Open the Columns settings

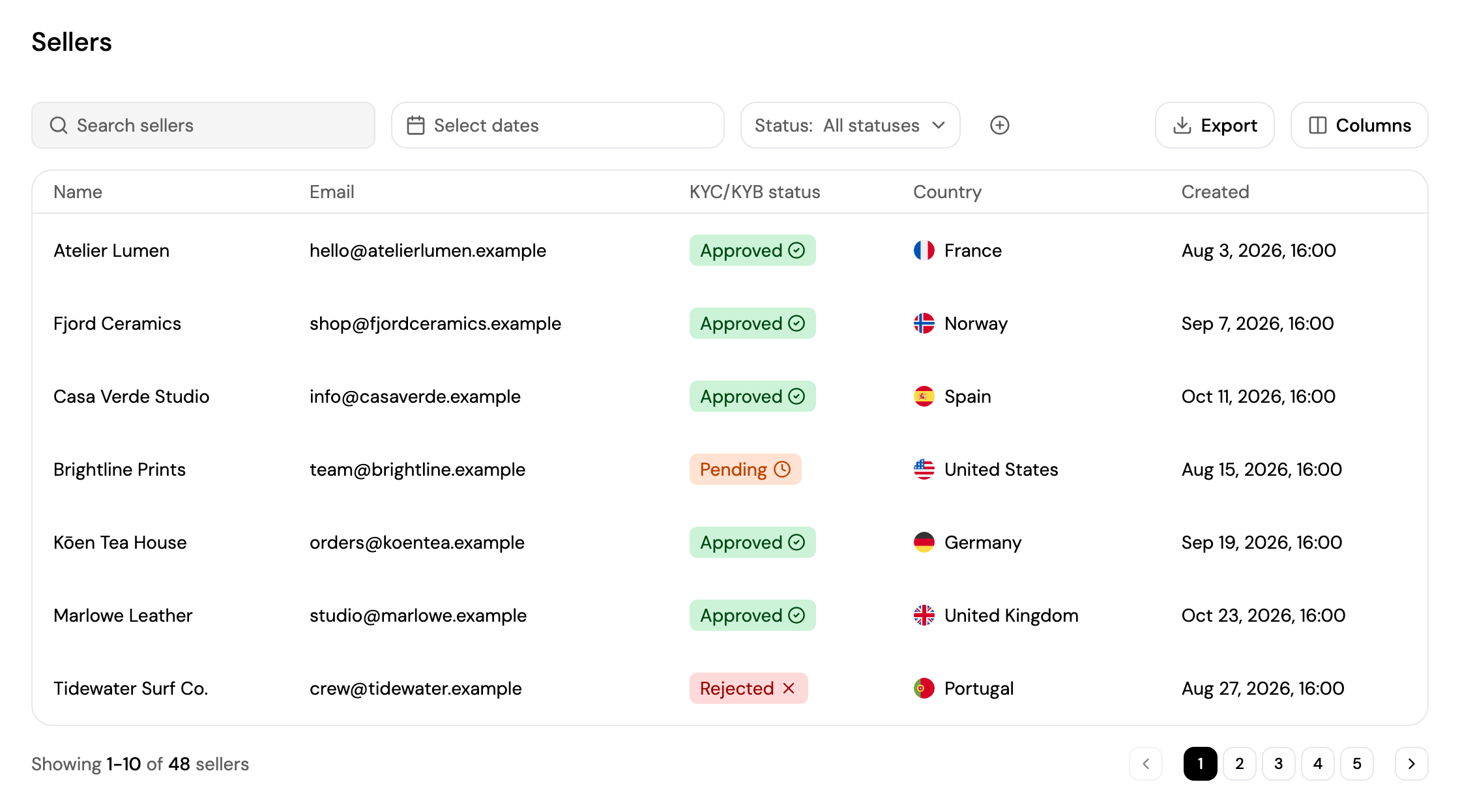[1360, 125]
